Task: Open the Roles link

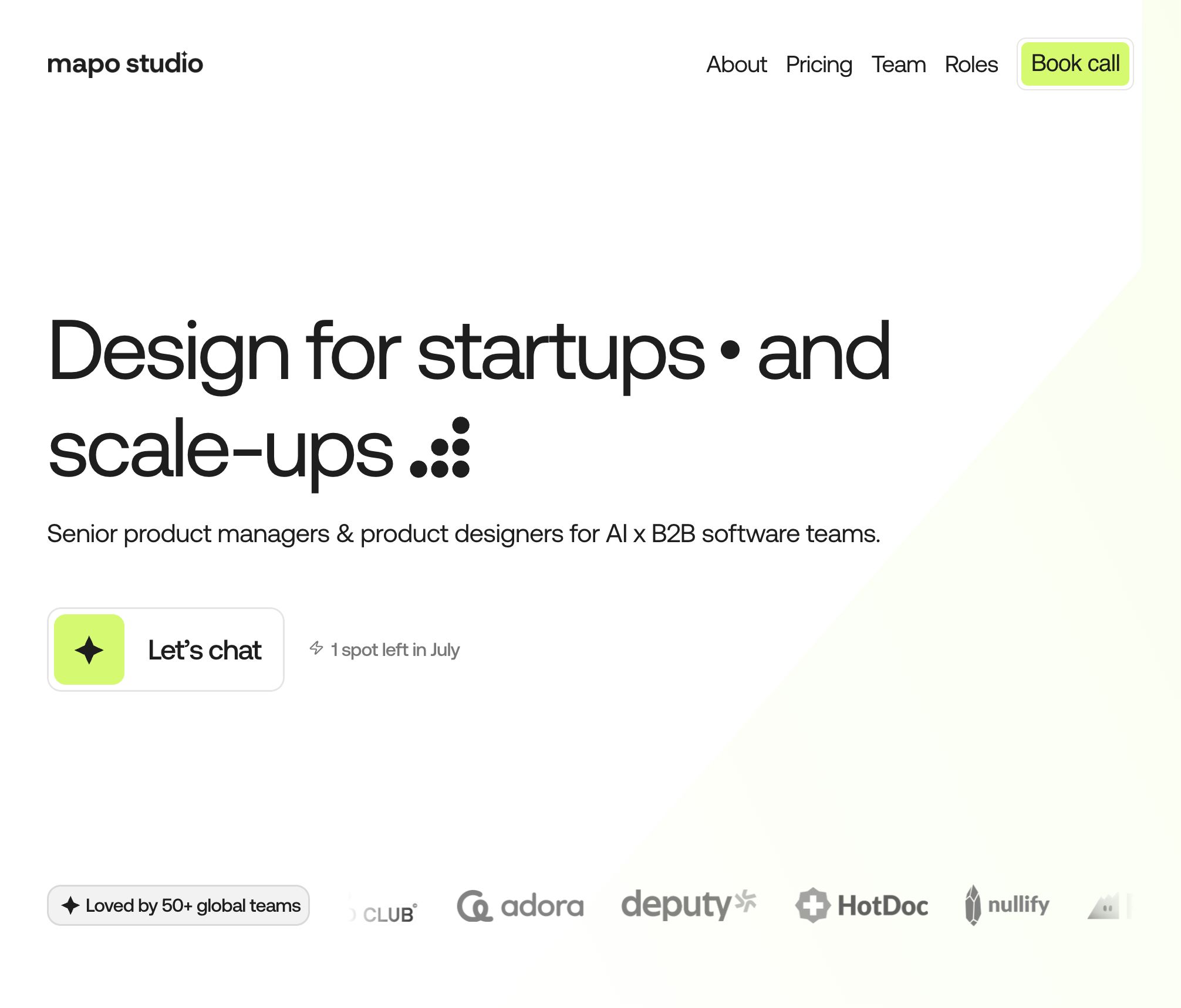Action: coord(971,65)
